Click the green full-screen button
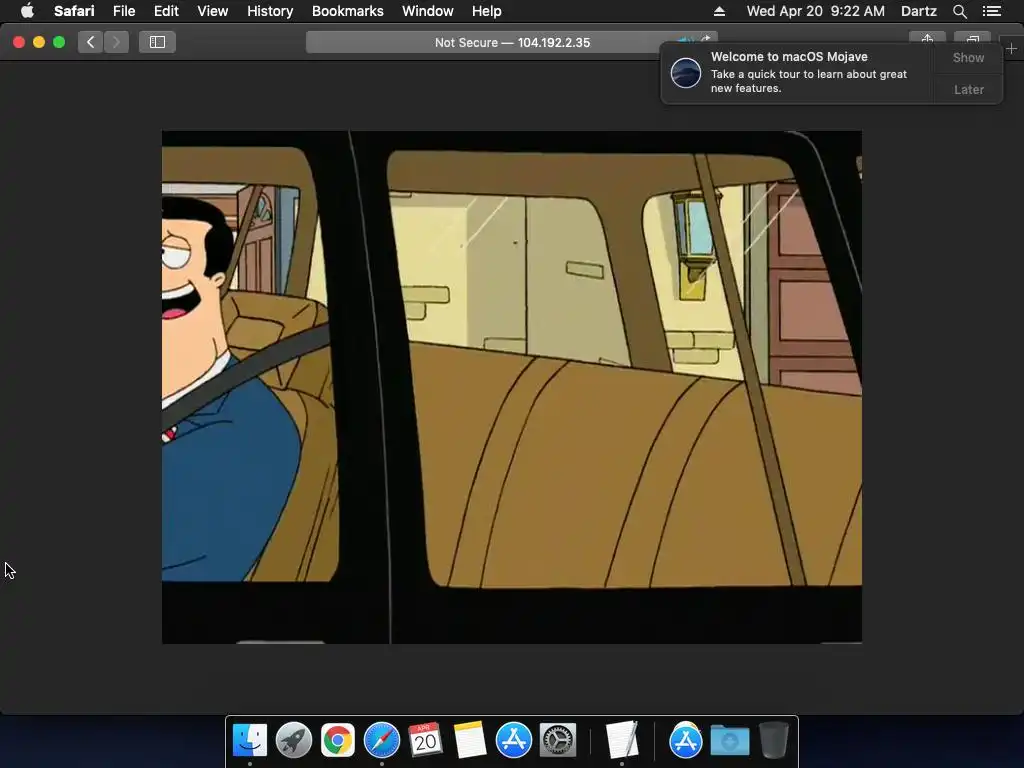 (x=59, y=42)
